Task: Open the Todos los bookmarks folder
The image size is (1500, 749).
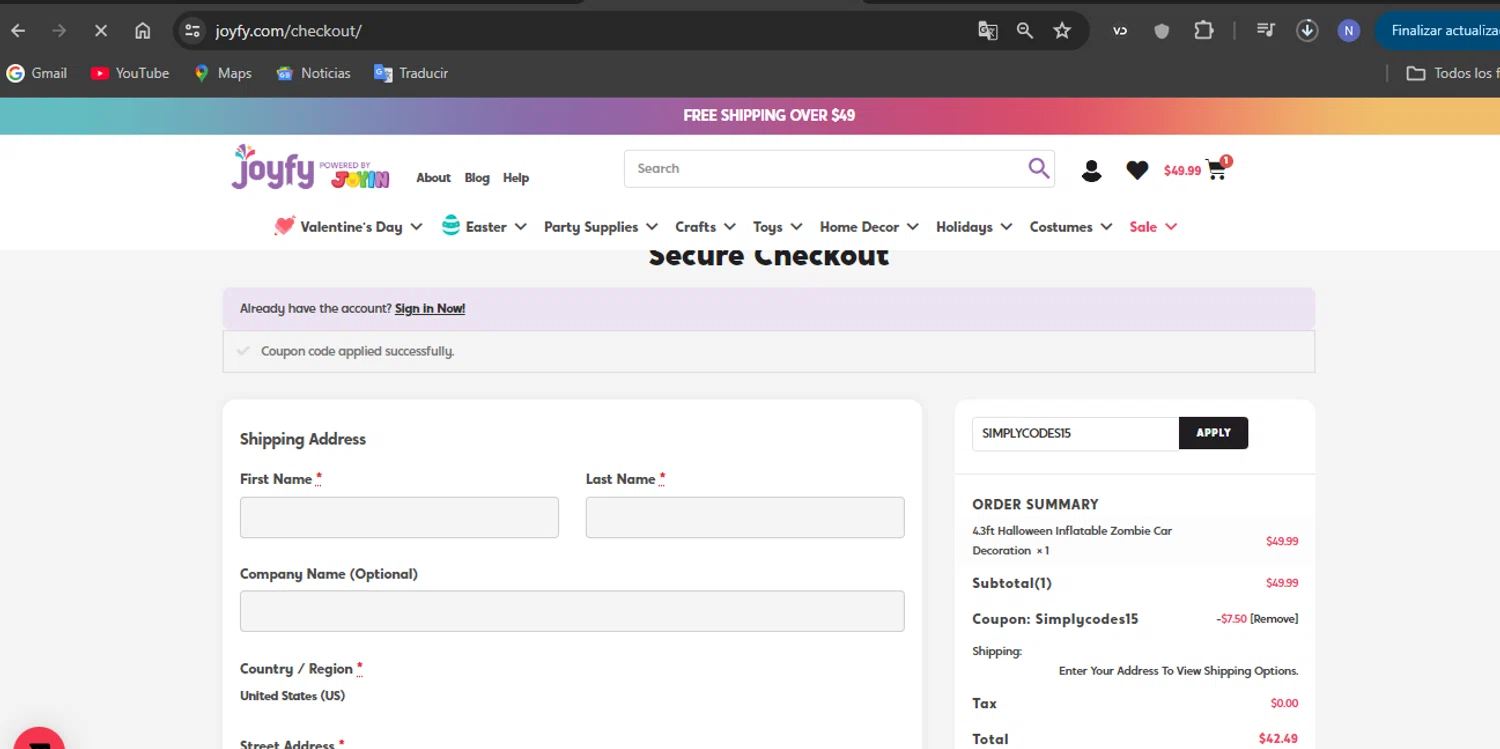Action: click(x=1452, y=73)
